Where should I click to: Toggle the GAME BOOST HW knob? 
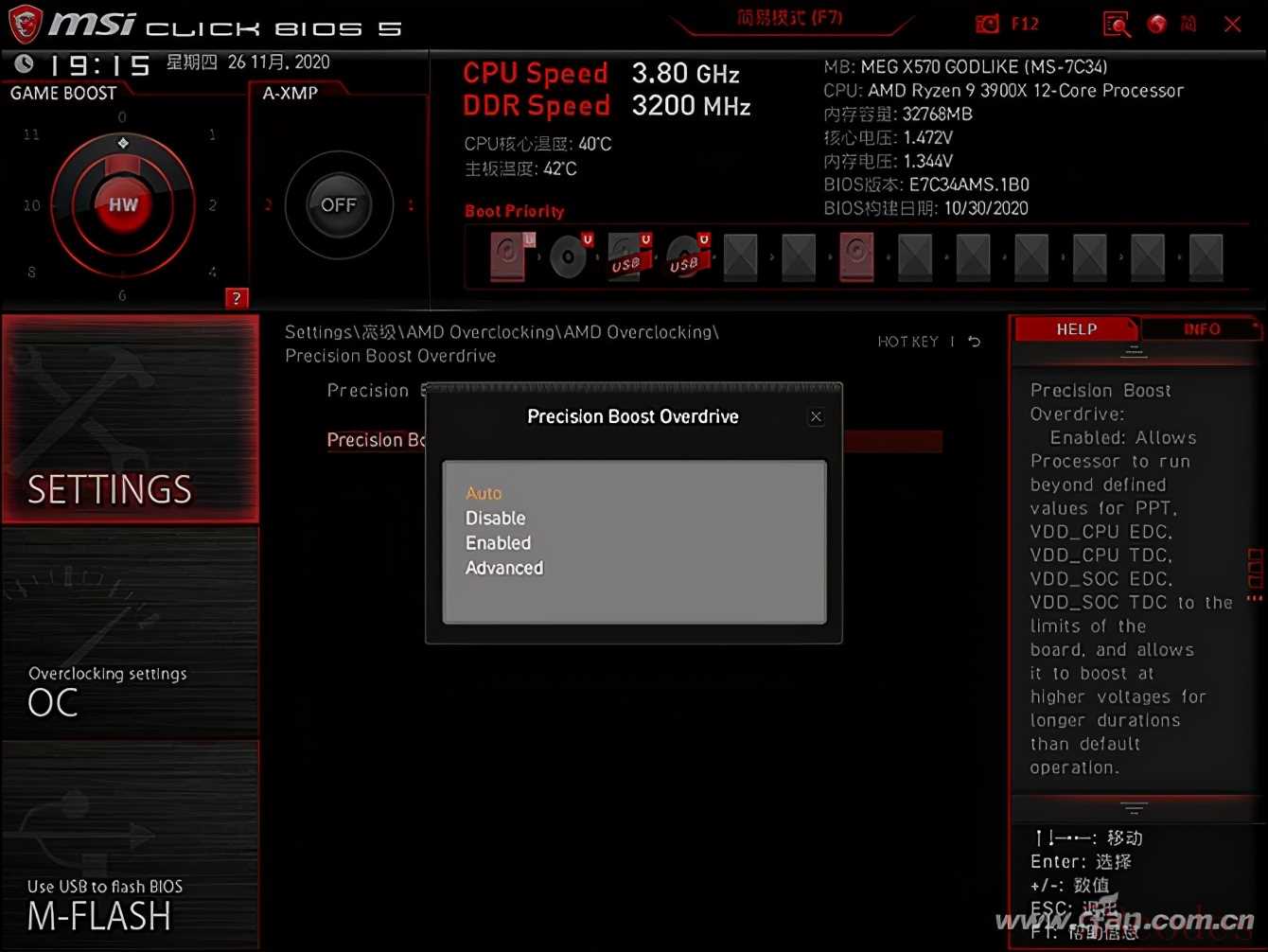tap(123, 204)
